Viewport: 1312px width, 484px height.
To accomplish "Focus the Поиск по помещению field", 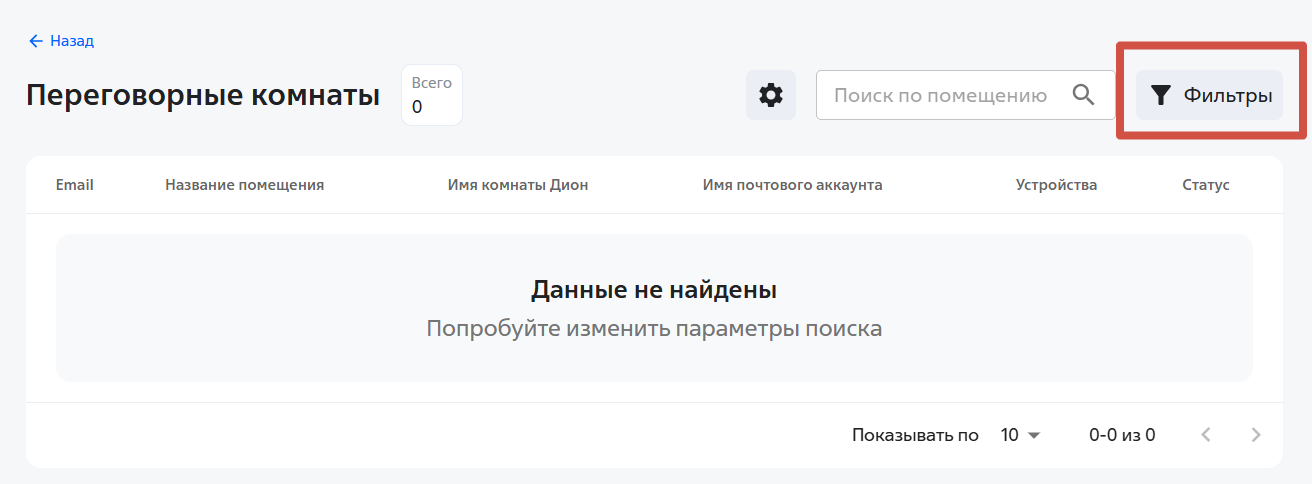I will 965,95.
